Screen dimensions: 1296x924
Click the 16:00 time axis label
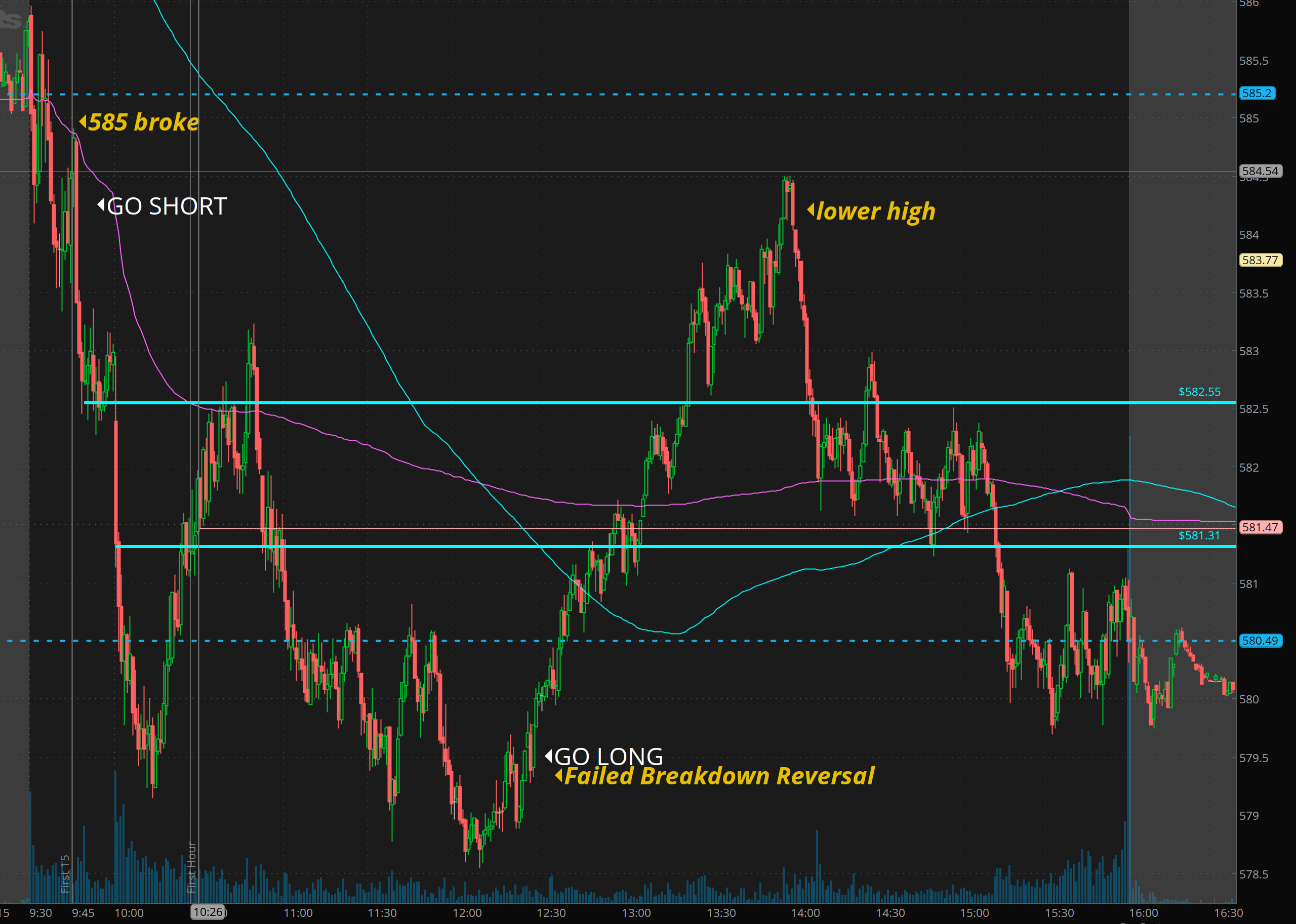[x=1143, y=913]
